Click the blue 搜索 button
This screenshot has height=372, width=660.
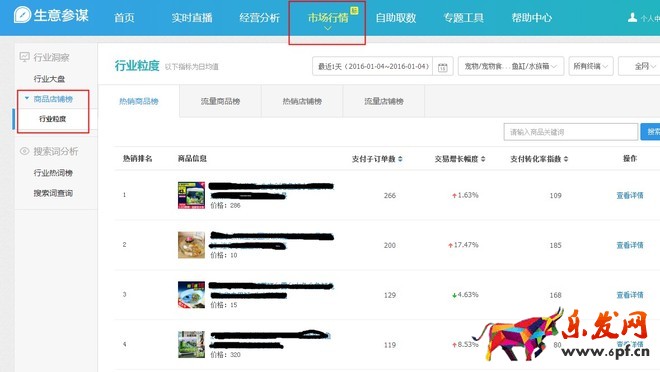point(650,132)
